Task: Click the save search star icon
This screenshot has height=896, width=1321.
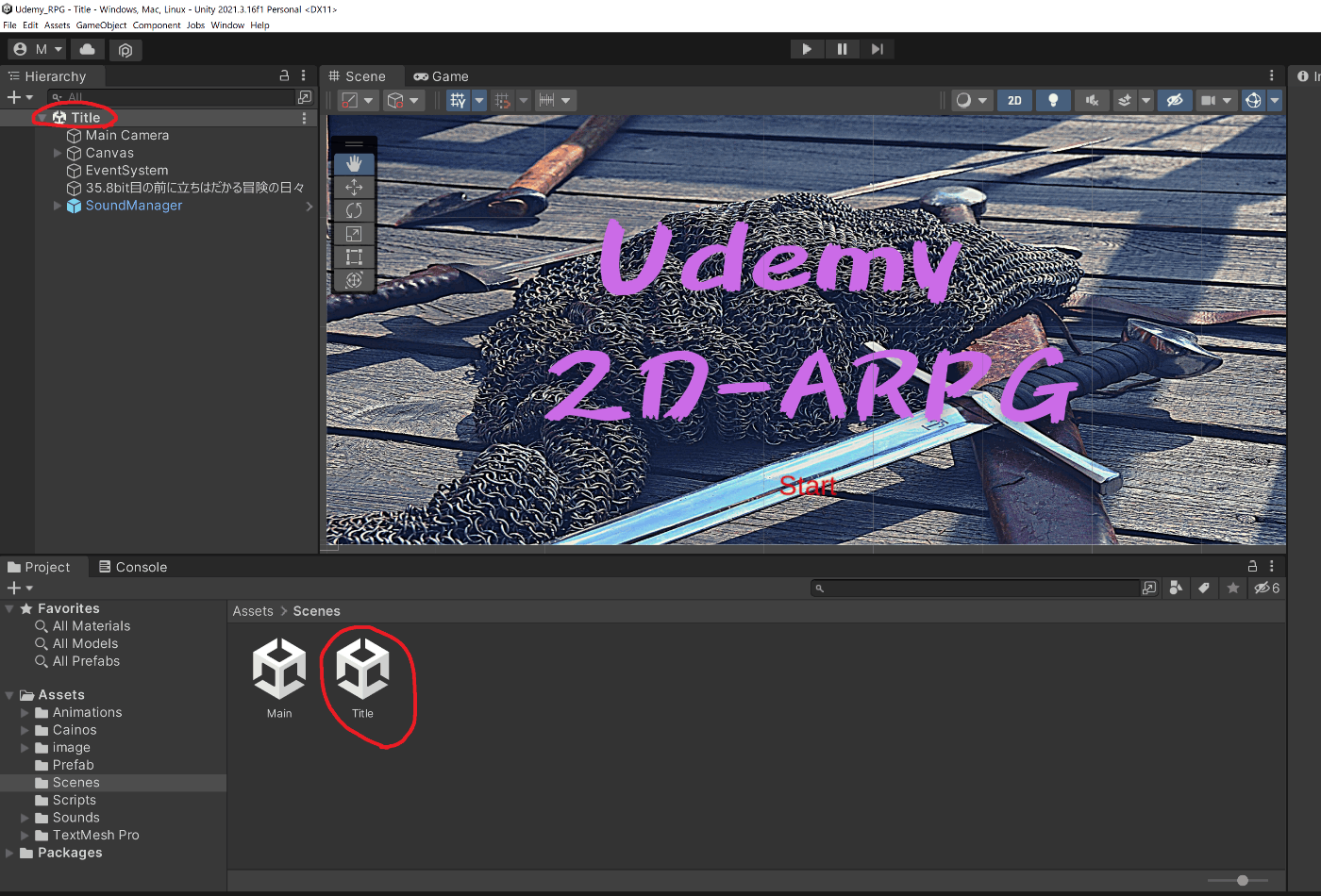Action: click(x=1233, y=588)
